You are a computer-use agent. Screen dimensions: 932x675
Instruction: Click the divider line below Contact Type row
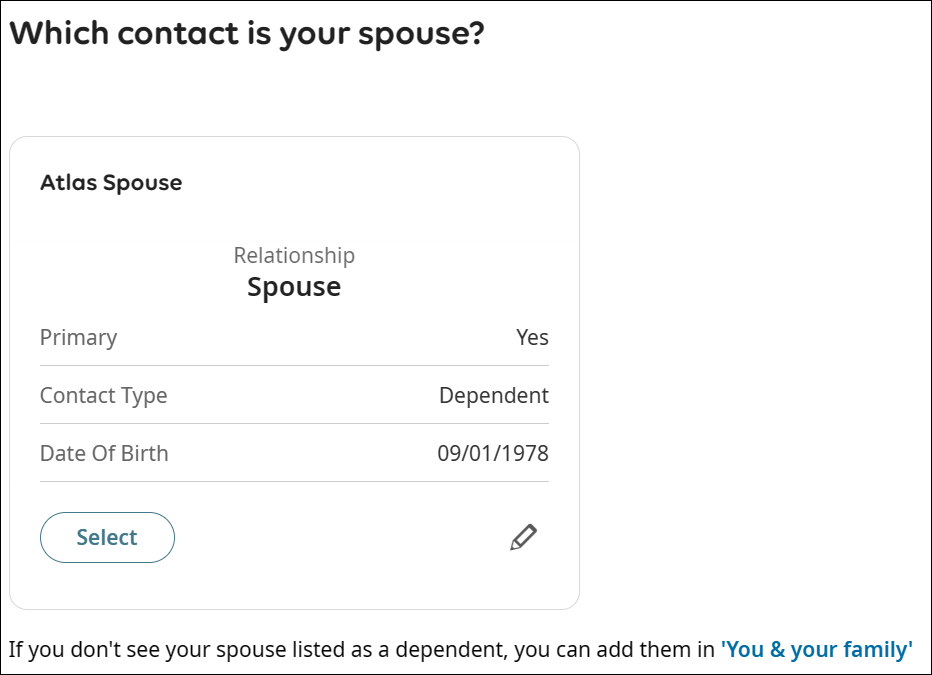click(294, 424)
